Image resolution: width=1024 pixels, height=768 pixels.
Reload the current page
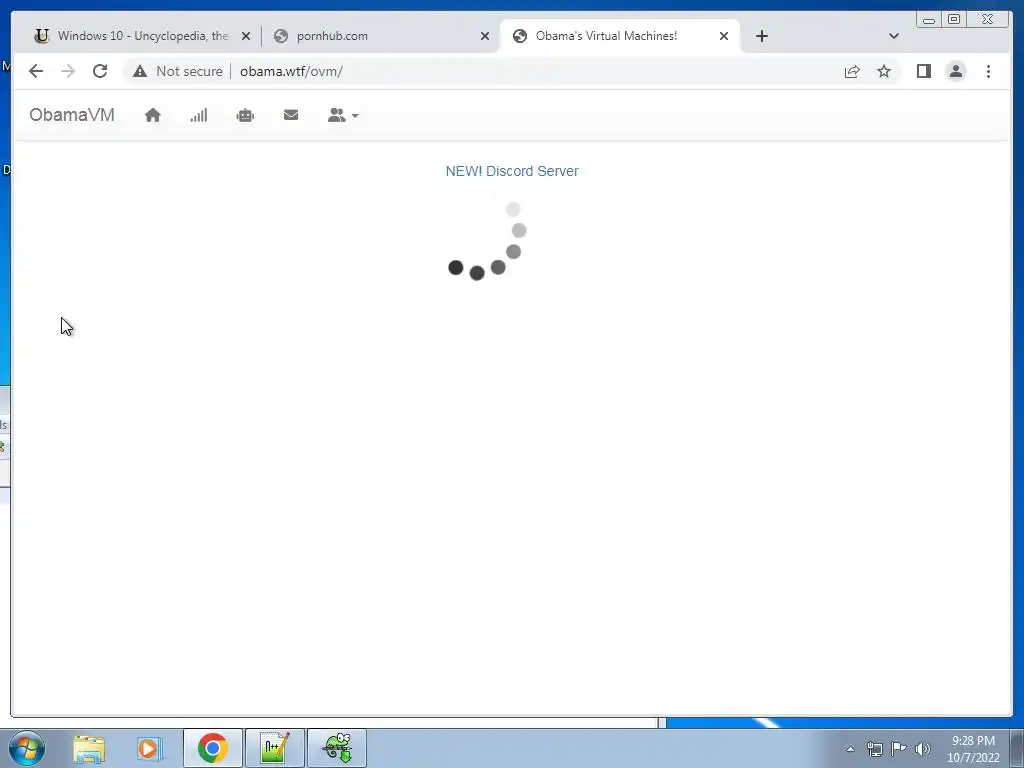click(100, 71)
